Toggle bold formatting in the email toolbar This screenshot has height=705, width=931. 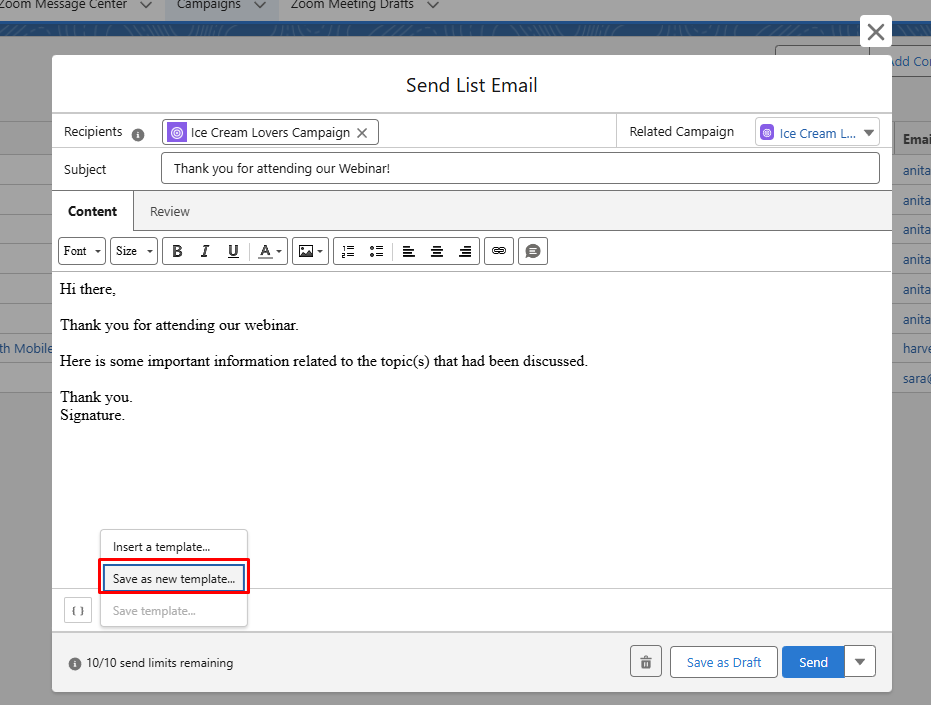[177, 251]
